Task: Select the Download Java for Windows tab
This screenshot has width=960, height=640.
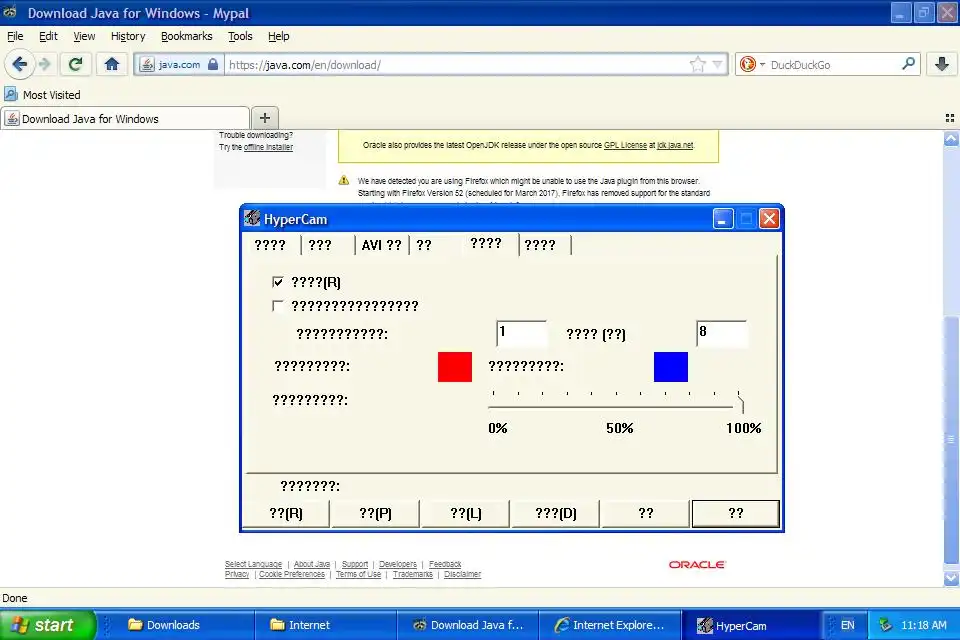Action: pos(126,118)
